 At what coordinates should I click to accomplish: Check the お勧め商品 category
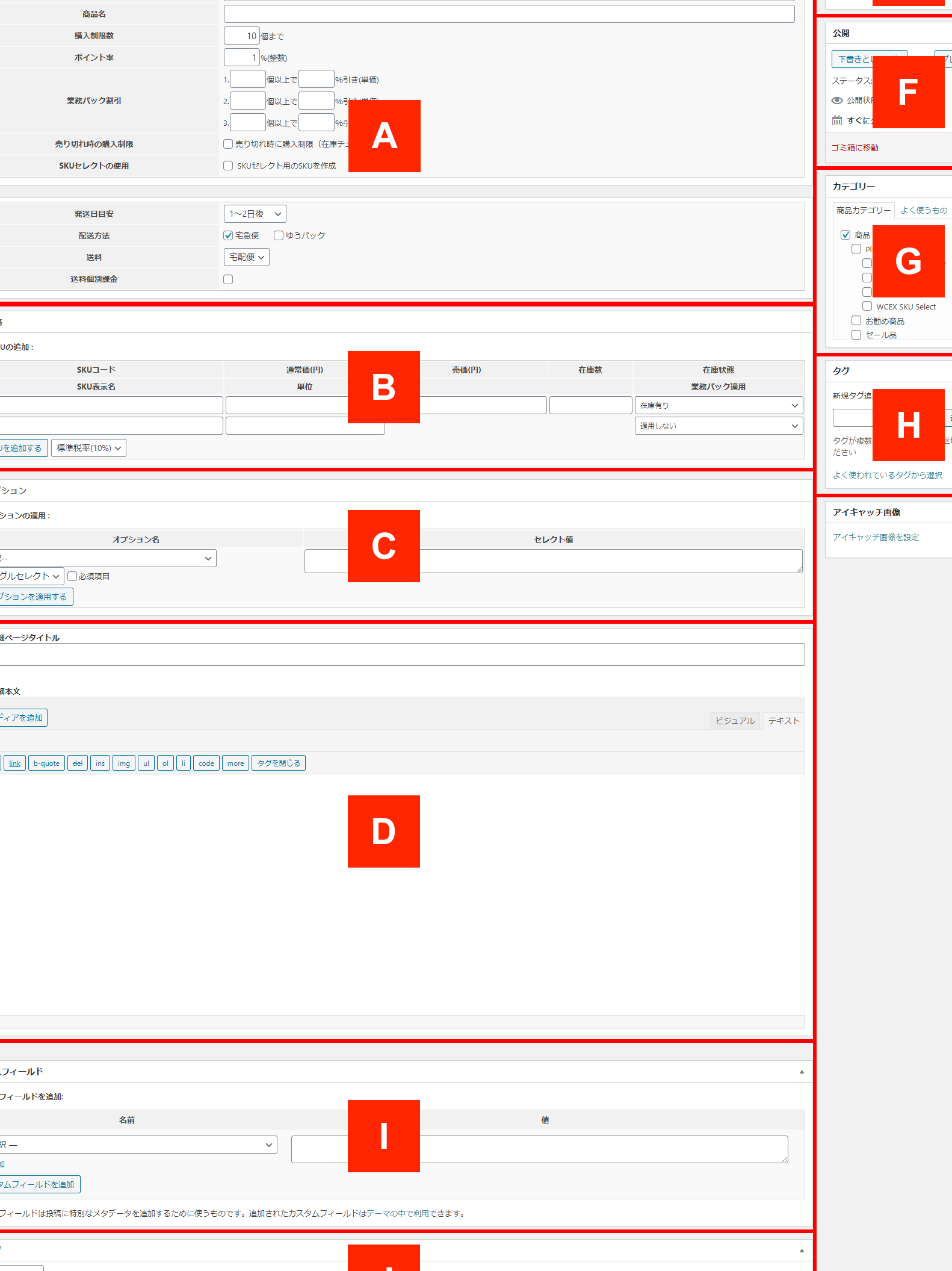point(856,321)
